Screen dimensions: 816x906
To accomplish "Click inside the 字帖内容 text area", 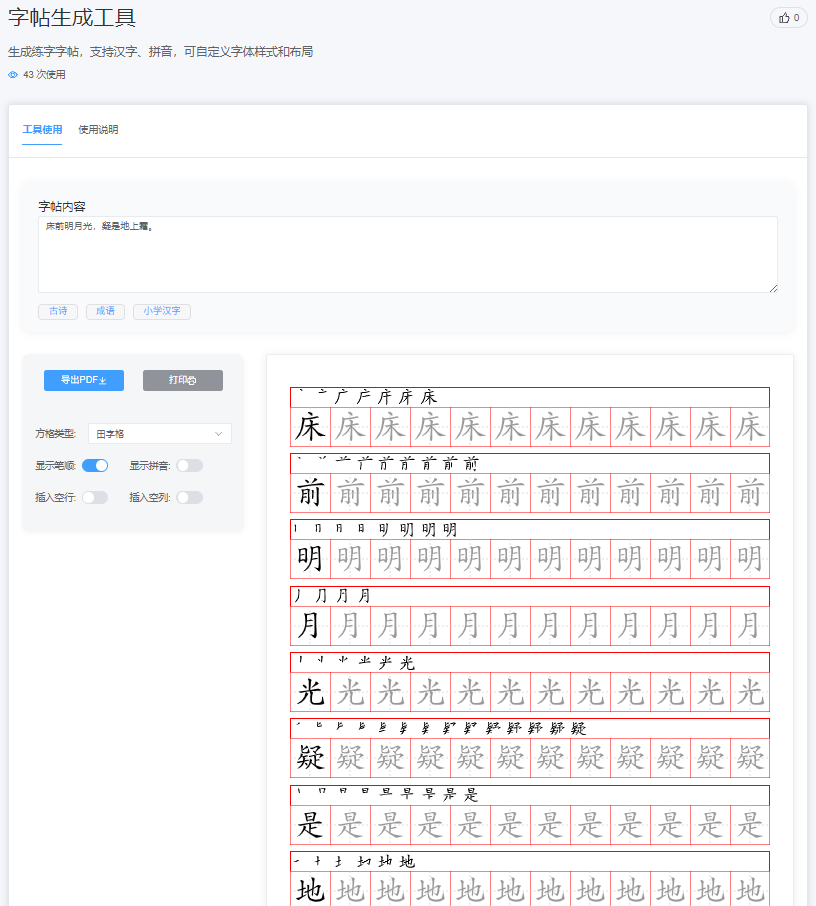I will click(408, 253).
